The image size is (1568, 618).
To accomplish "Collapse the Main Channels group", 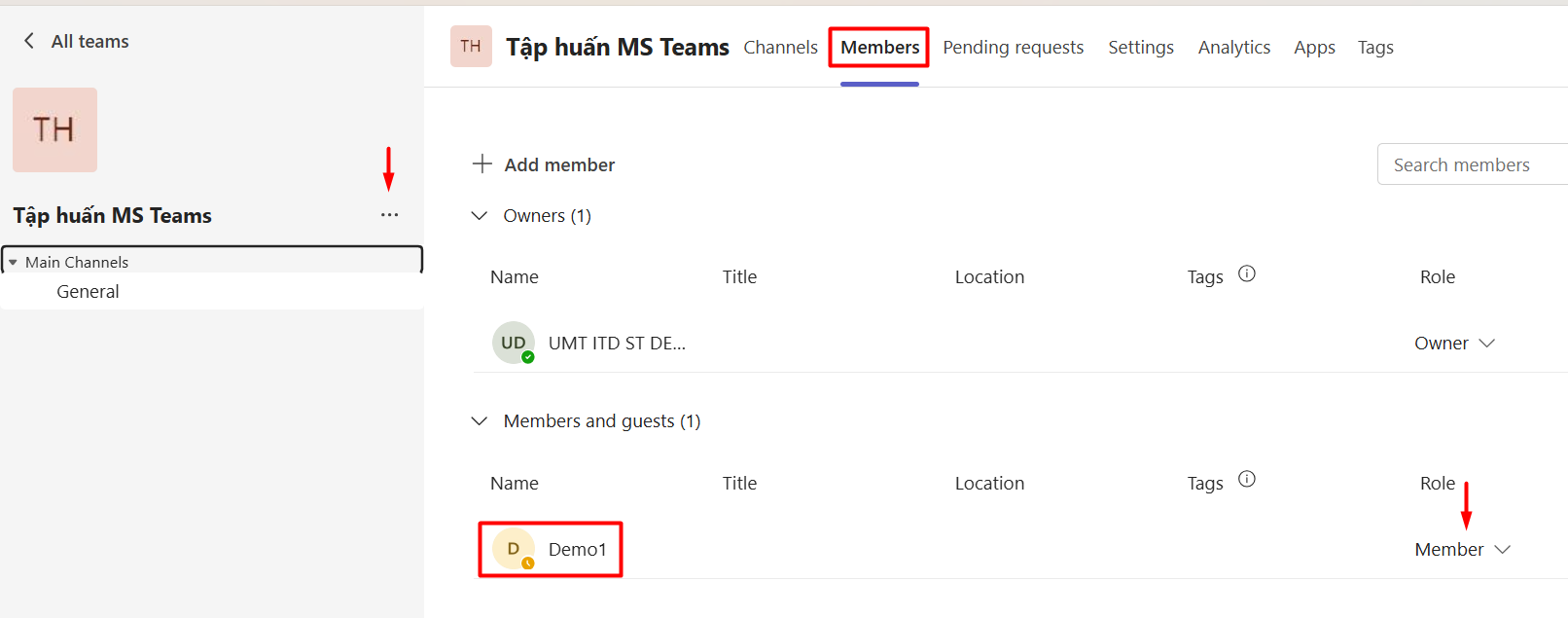I will [x=14, y=263].
